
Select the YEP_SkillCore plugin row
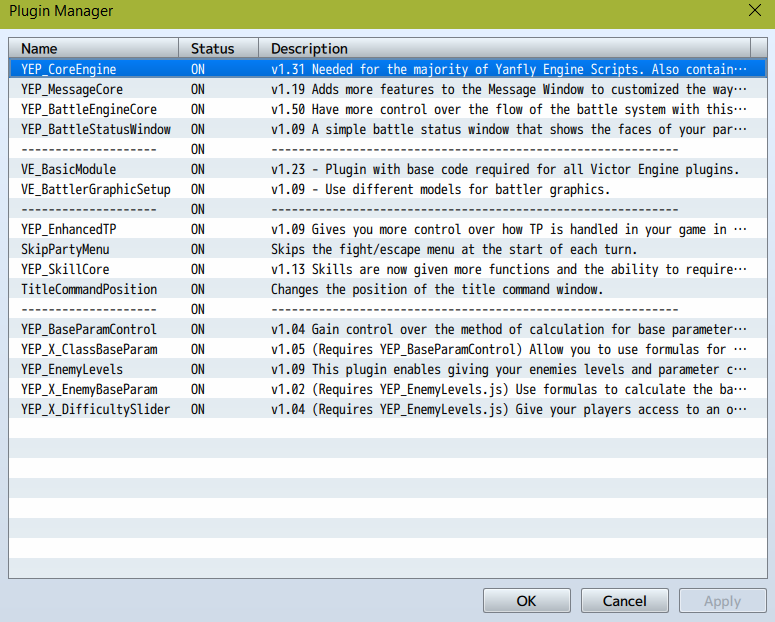click(x=388, y=269)
